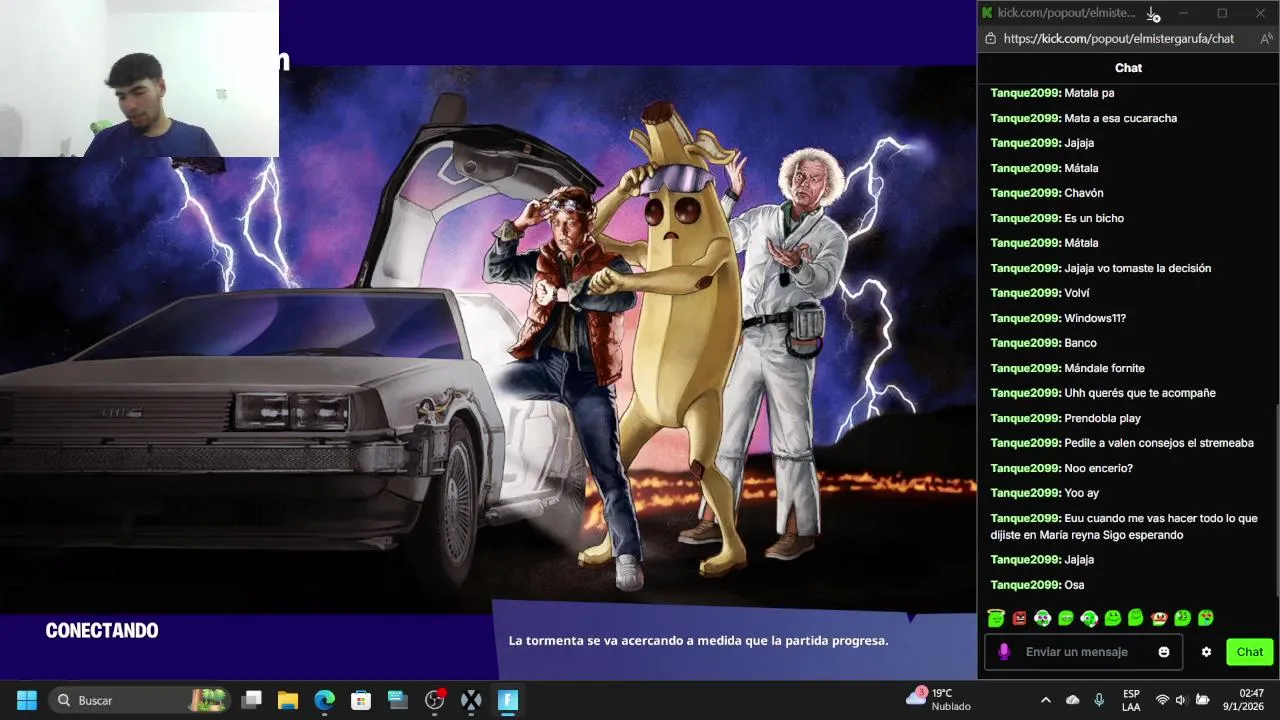This screenshot has width=1280, height=720.
Task: Click Tanque2099 username on Windows11? message
Action: [1026, 318]
